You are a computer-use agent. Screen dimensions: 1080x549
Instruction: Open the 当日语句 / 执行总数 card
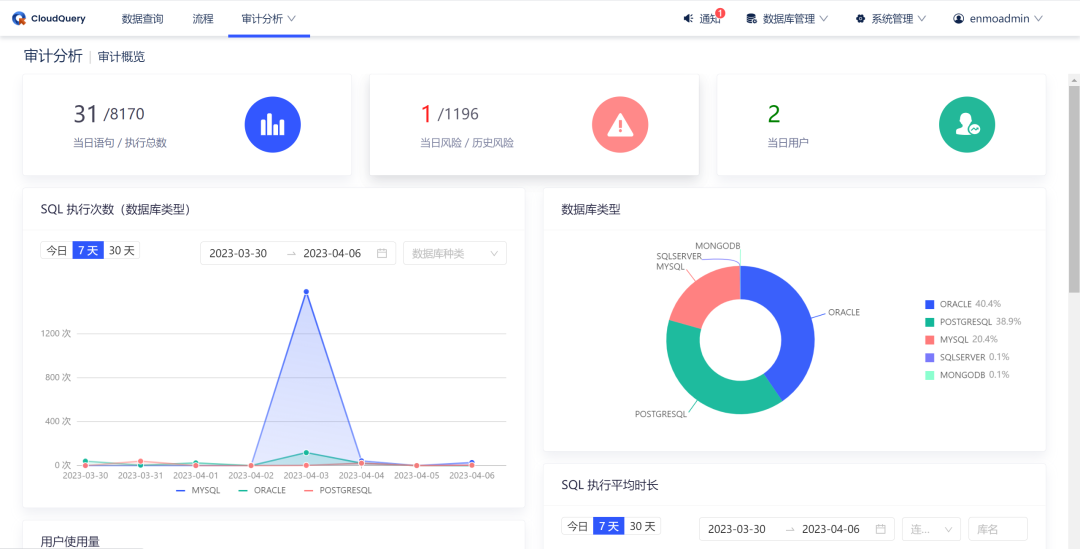[187, 125]
